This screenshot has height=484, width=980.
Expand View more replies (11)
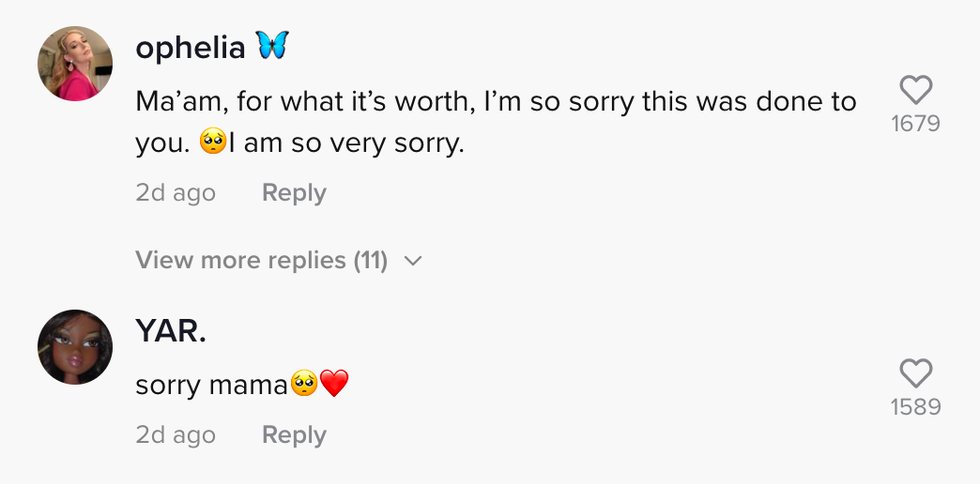pyautogui.click(x=261, y=261)
